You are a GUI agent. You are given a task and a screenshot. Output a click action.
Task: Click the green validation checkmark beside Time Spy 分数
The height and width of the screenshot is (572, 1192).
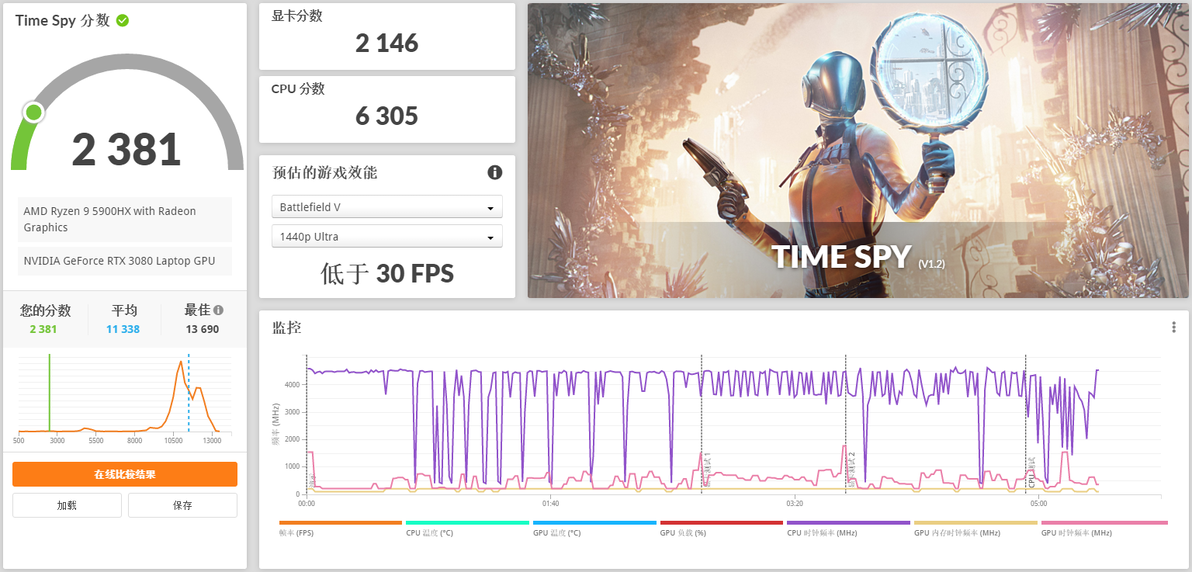point(122,21)
